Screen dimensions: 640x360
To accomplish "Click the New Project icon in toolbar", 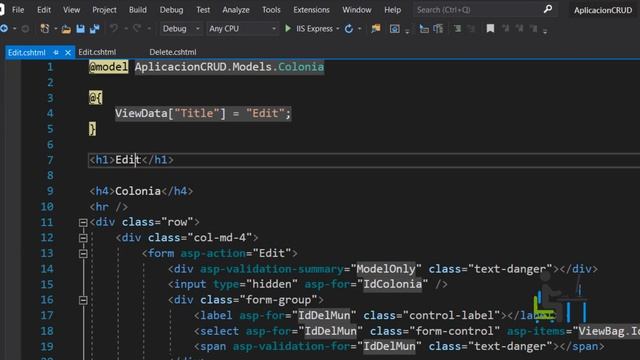I will (44, 29).
